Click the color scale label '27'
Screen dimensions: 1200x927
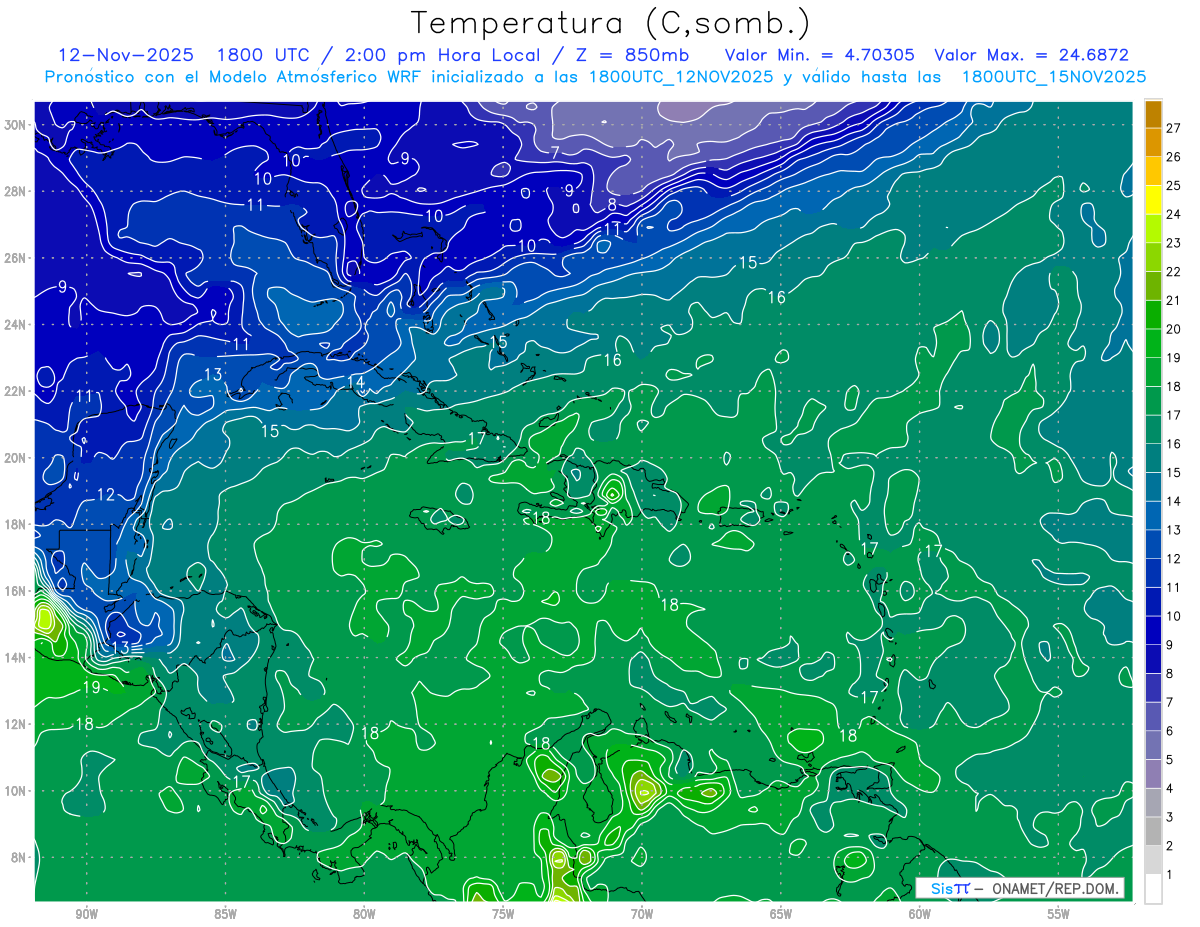pos(1174,128)
